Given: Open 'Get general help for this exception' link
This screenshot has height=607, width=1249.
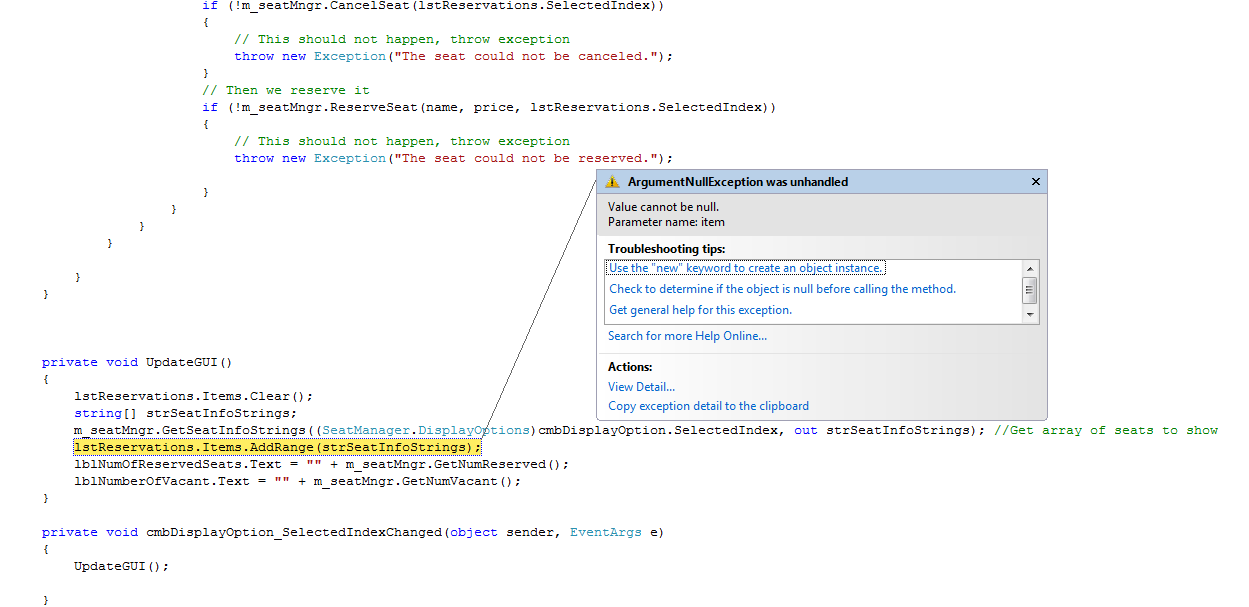Looking at the screenshot, I should [700, 310].
